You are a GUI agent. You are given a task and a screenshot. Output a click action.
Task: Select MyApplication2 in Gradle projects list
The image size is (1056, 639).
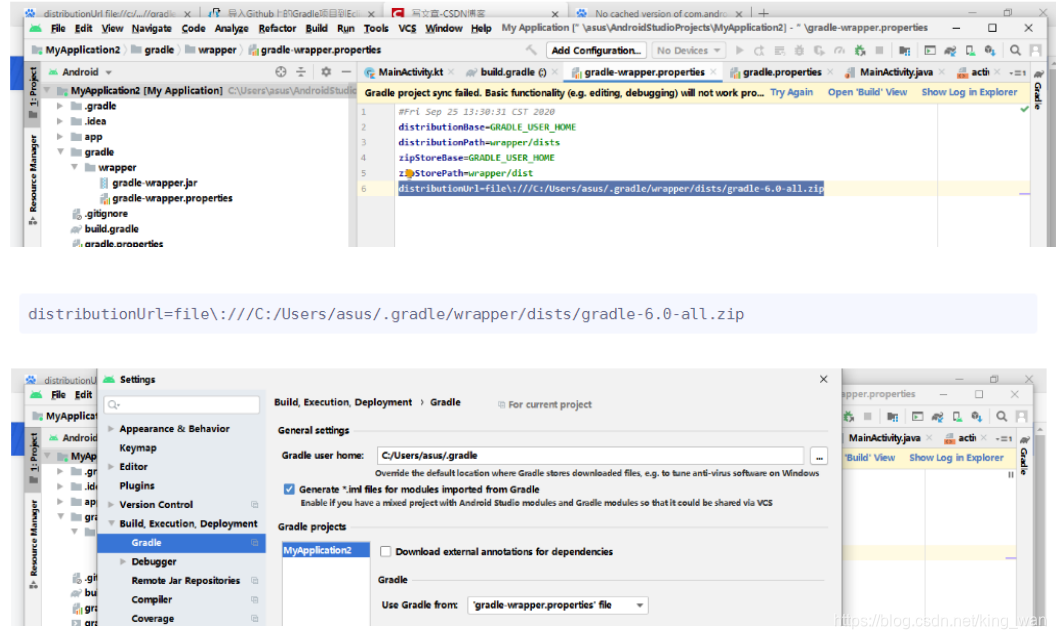tap(326, 550)
